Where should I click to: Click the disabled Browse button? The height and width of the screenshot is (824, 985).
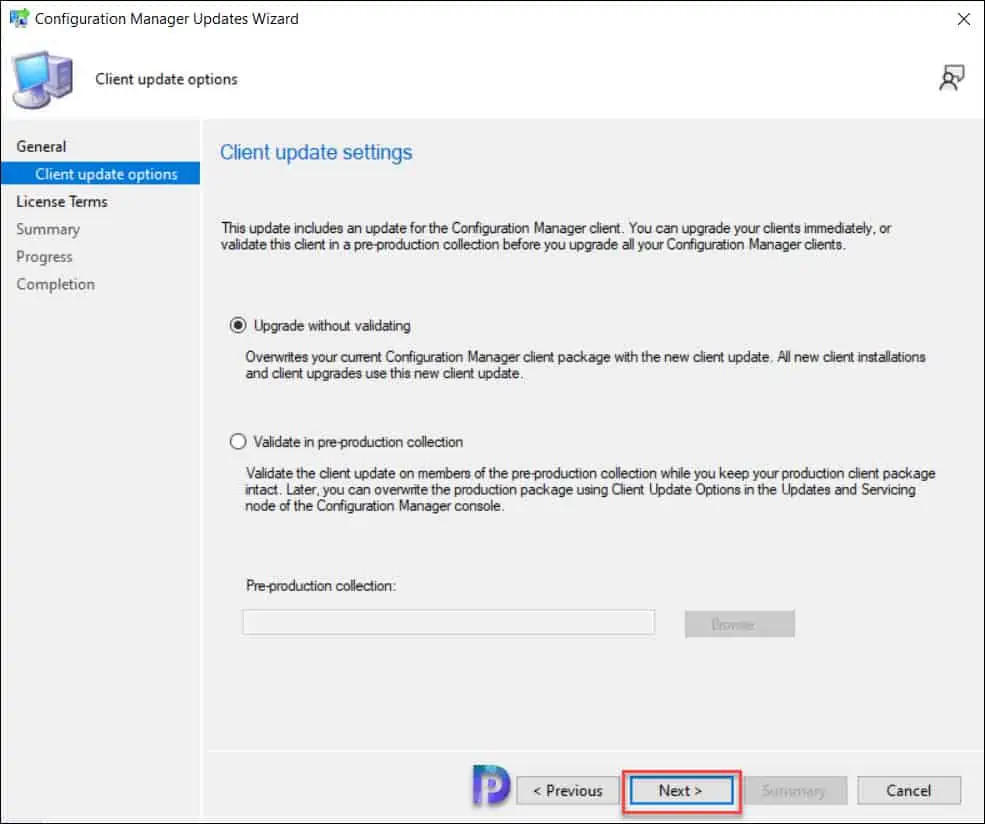[739, 624]
